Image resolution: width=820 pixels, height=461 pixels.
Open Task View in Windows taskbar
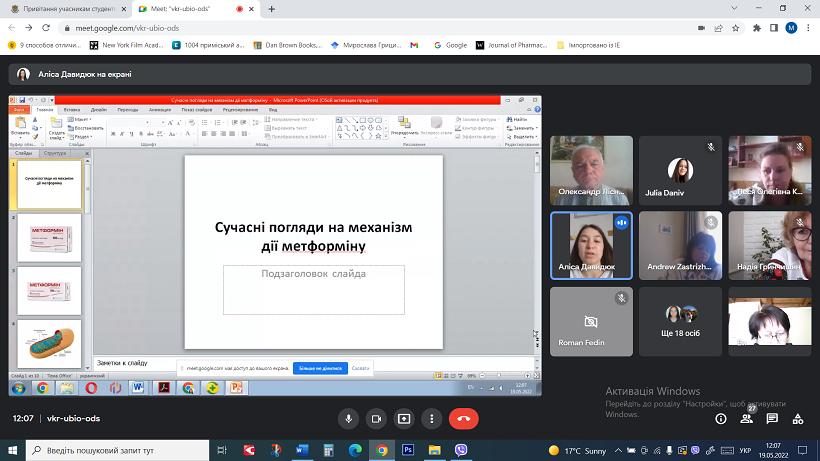pyautogui.click(x=222, y=450)
